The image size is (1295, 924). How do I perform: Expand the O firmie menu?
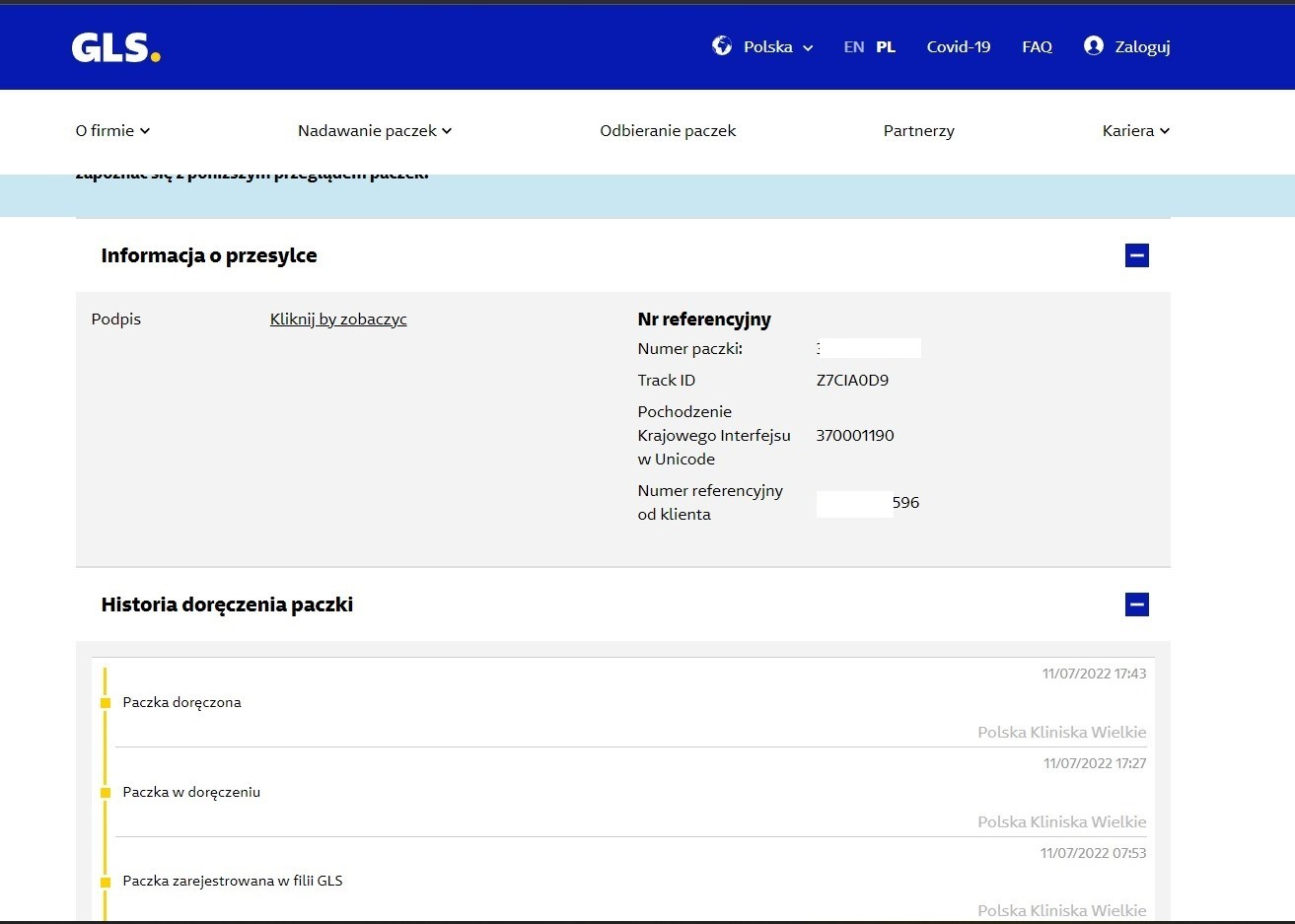[x=112, y=130]
